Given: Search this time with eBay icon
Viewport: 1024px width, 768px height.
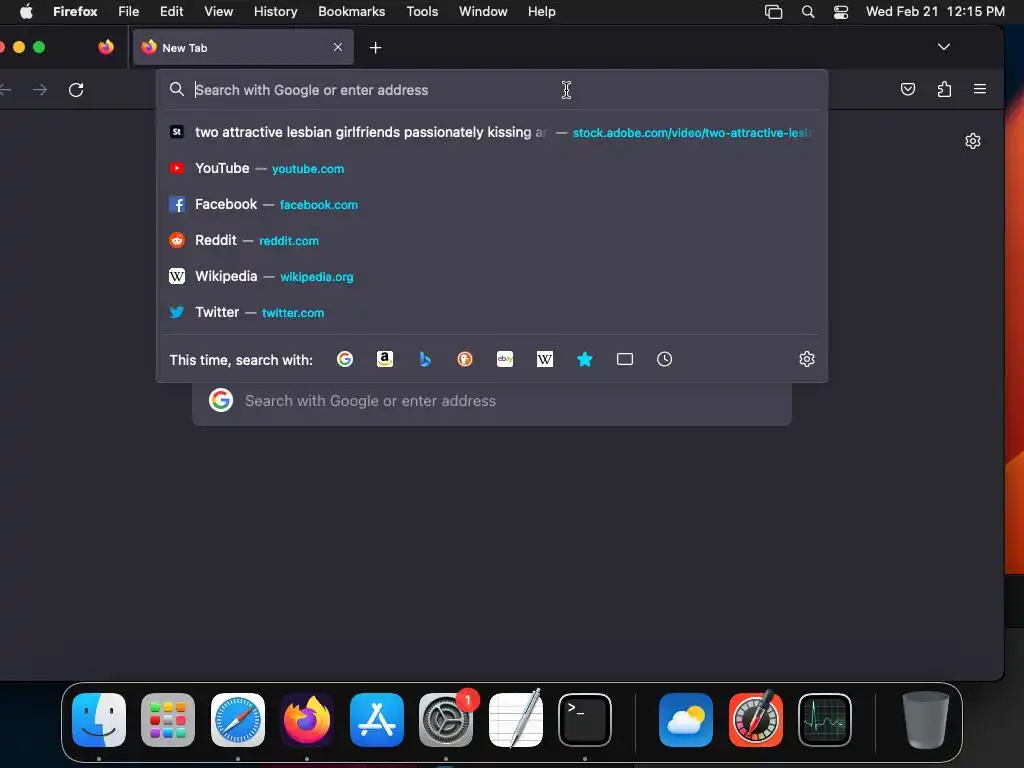Looking at the screenshot, I should (x=505, y=359).
